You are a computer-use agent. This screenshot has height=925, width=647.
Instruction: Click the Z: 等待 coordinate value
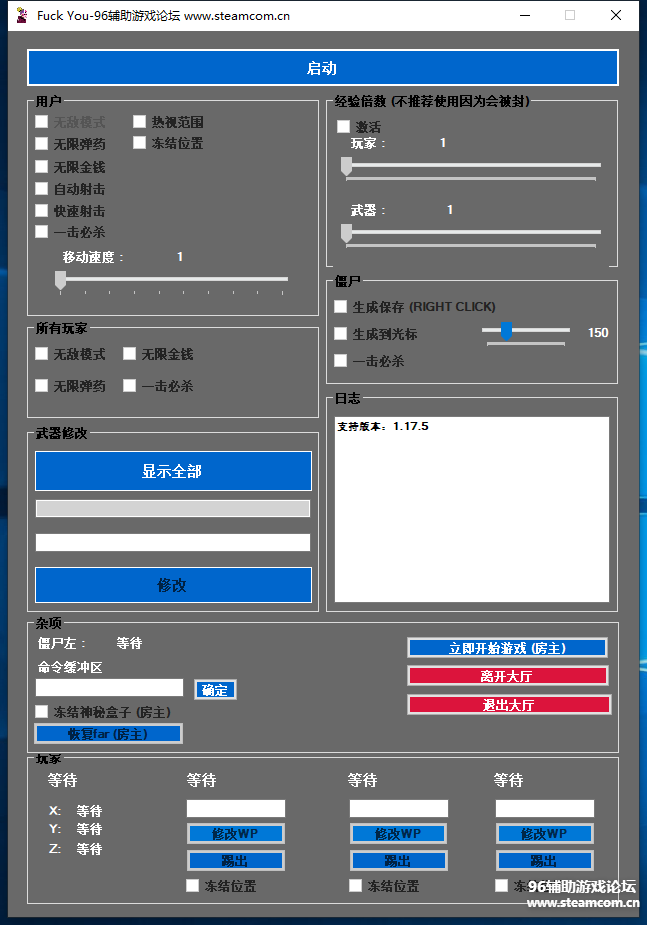[x=89, y=849]
